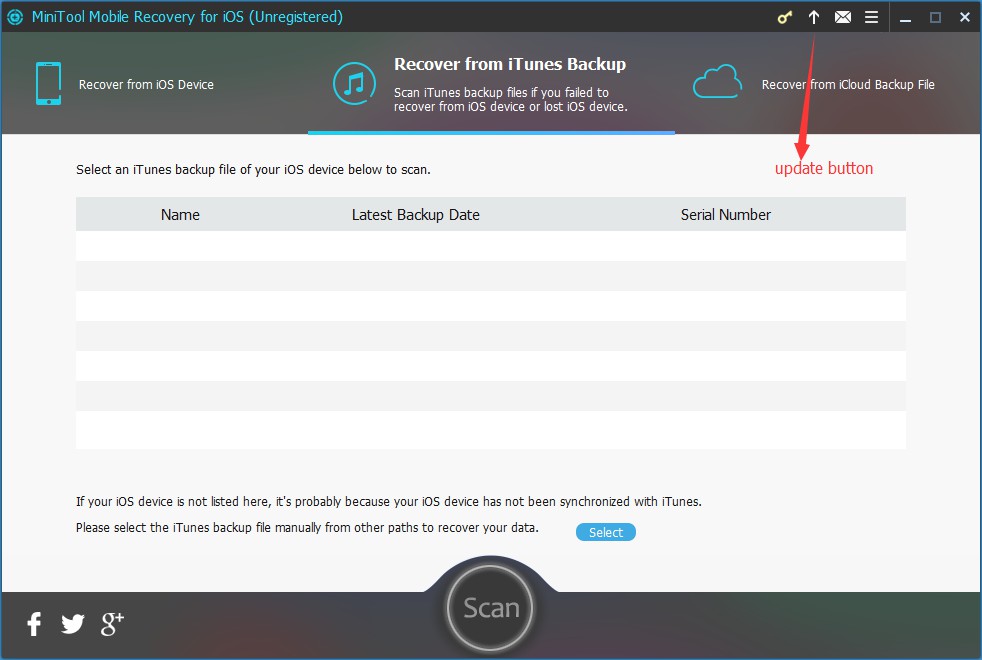Click the Serial Number column header
The width and height of the screenshot is (982, 660).
726,215
